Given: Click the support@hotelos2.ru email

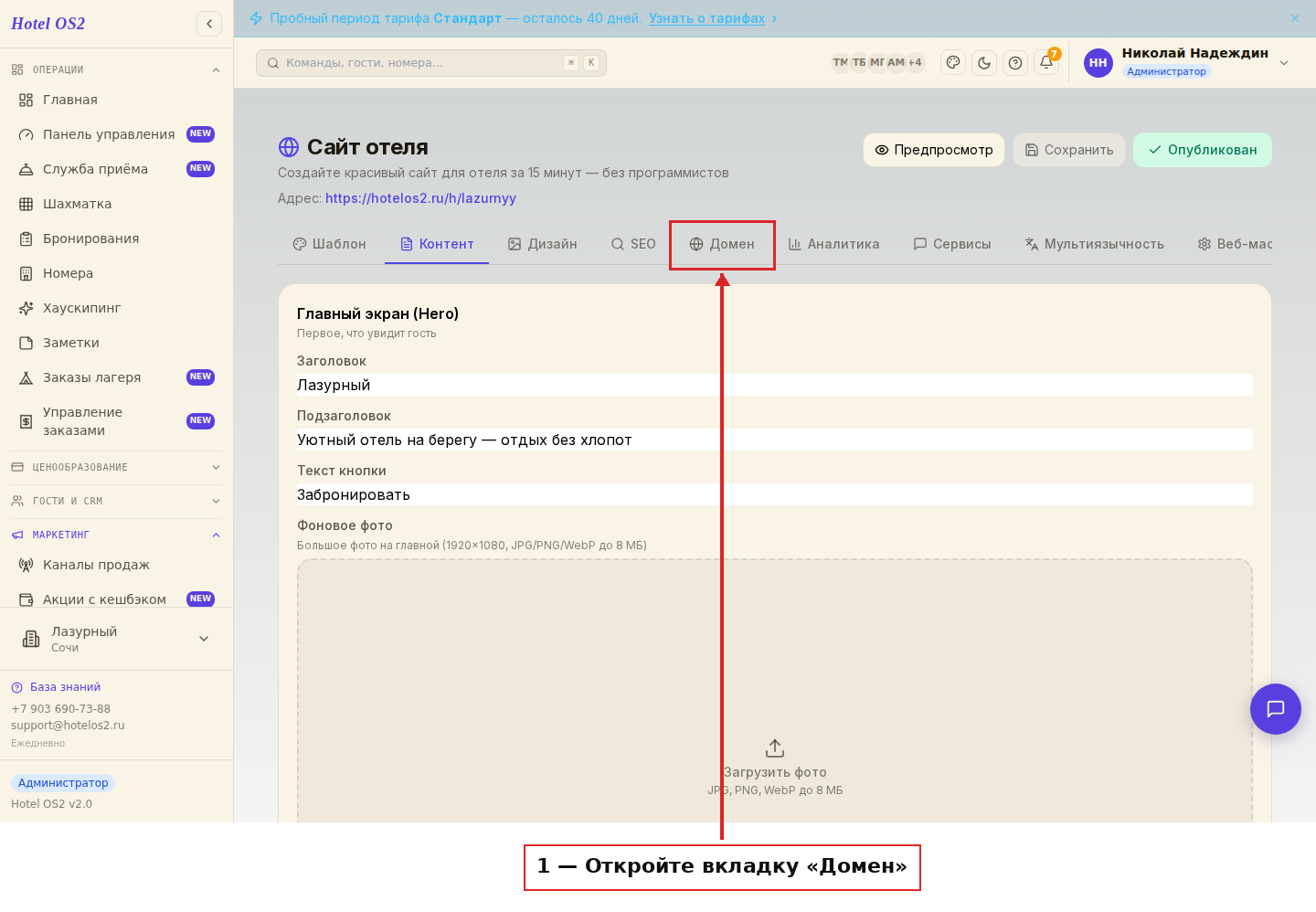Looking at the screenshot, I should (x=68, y=726).
